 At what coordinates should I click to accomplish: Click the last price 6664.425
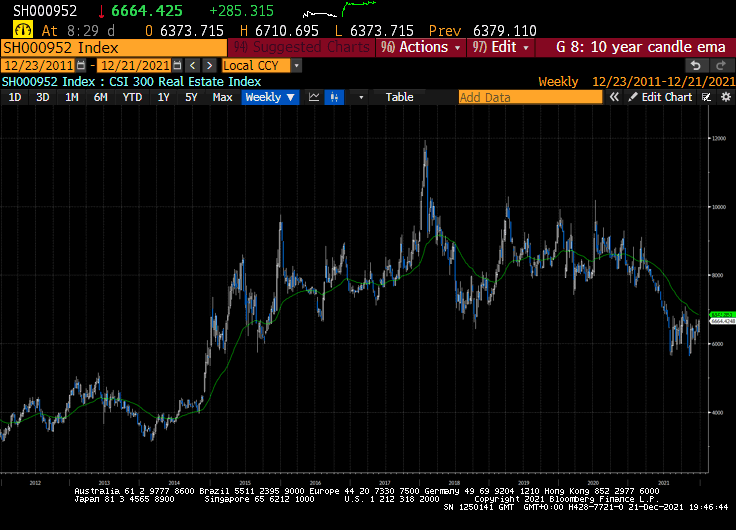tap(147, 11)
